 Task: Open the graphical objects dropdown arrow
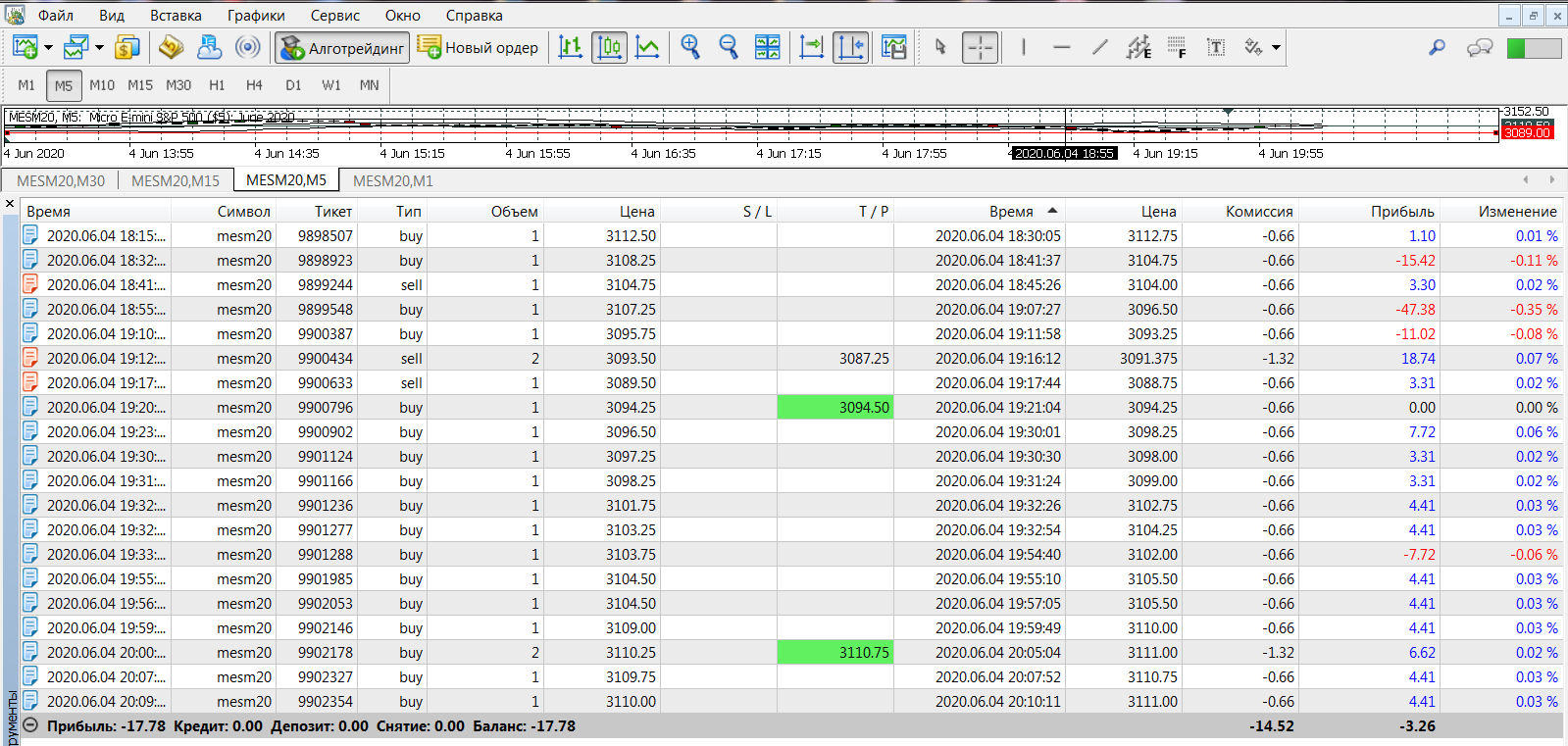(x=1276, y=47)
